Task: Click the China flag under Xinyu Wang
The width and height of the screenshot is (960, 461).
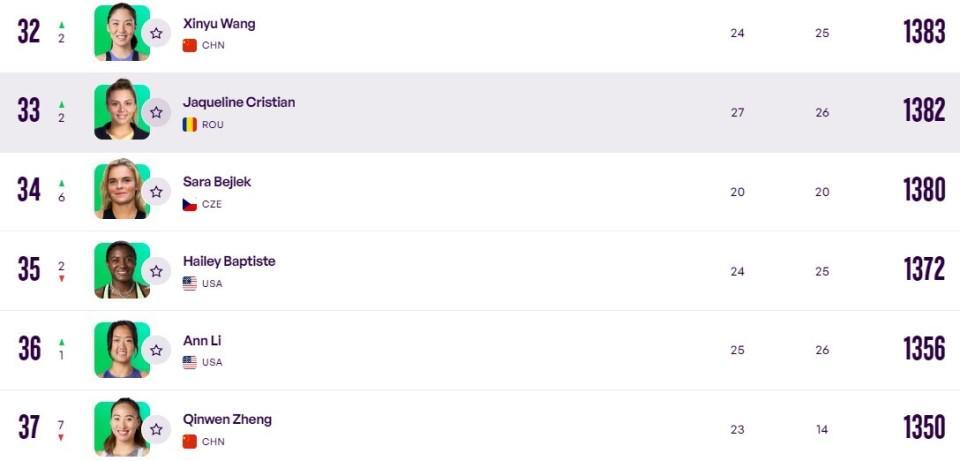Action: click(190, 45)
